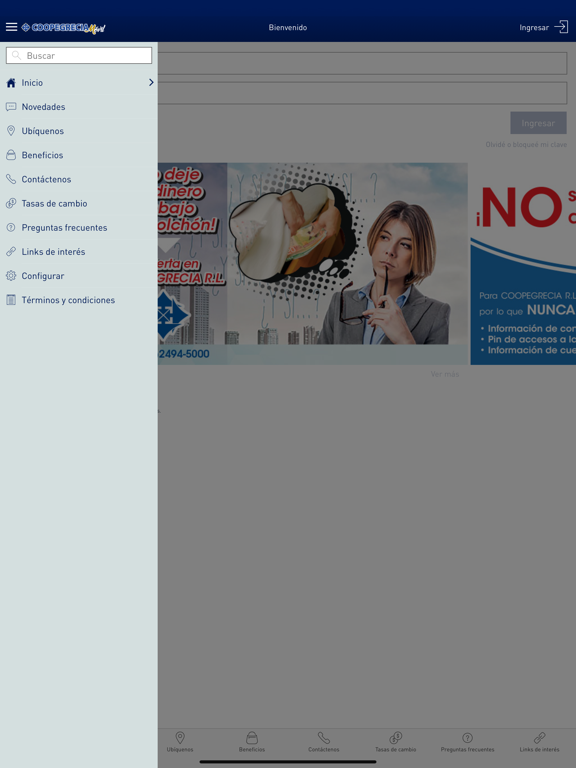Open the Novedades menu item
The height and width of the screenshot is (768, 576).
point(79,107)
